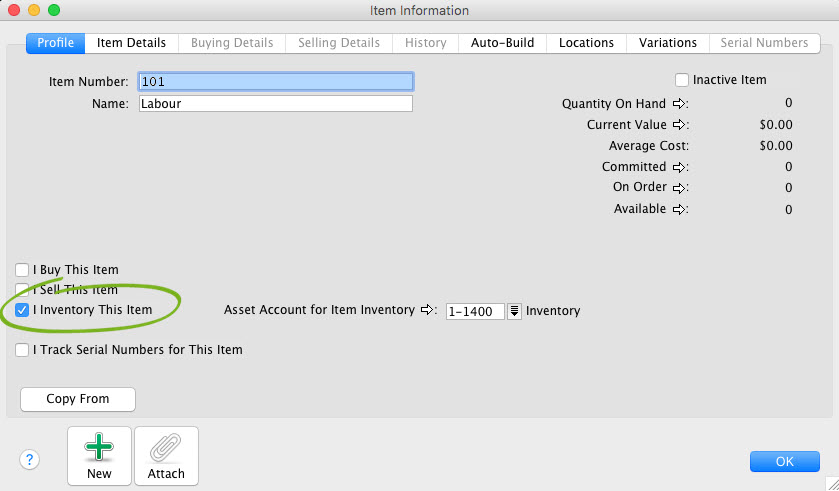The height and width of the screenshot is (491, 839).
Task: Uncheck I Inventory This Item
Action: tap(22, 310)
